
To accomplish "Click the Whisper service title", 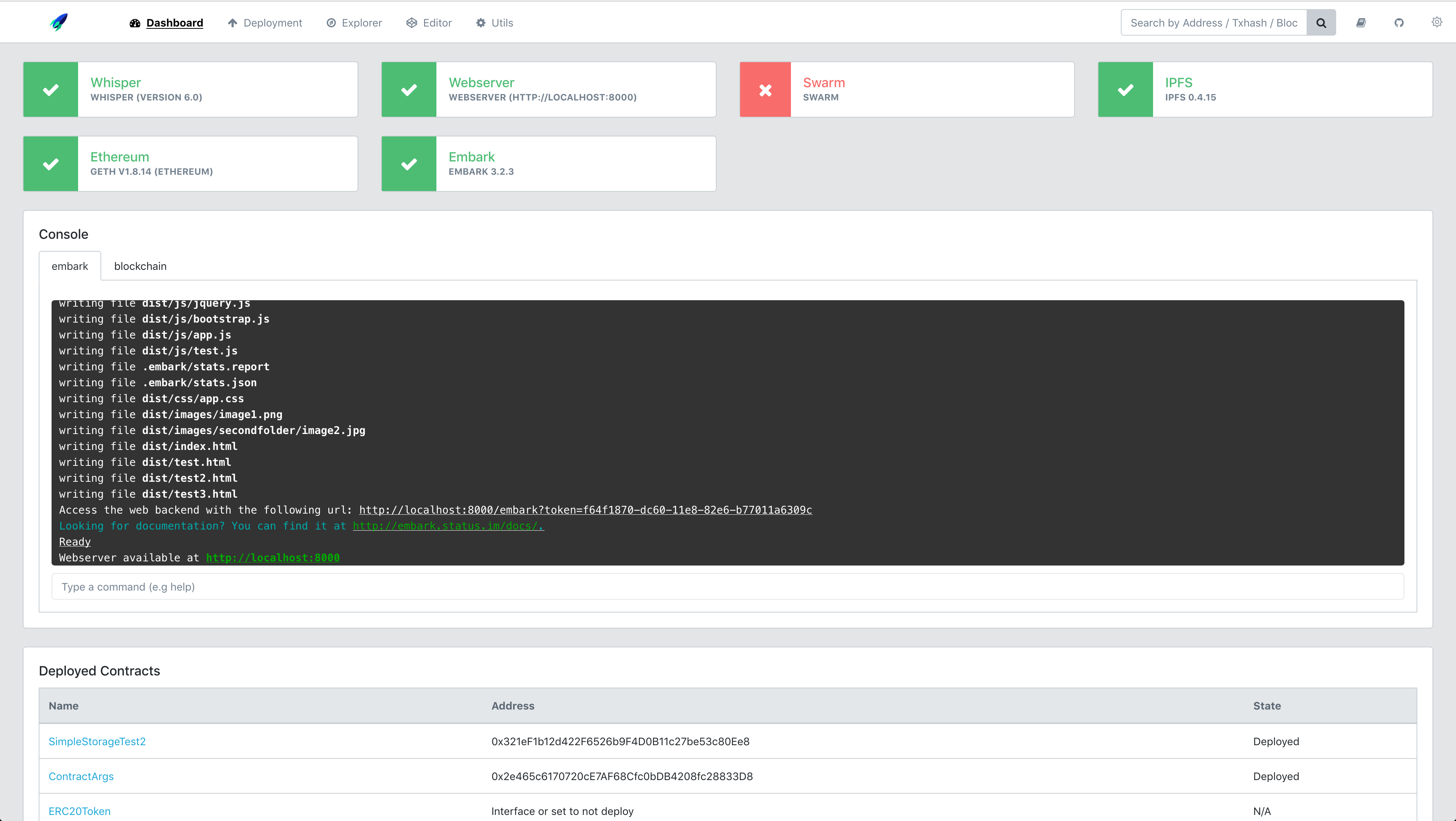I will tap(116, 83).
